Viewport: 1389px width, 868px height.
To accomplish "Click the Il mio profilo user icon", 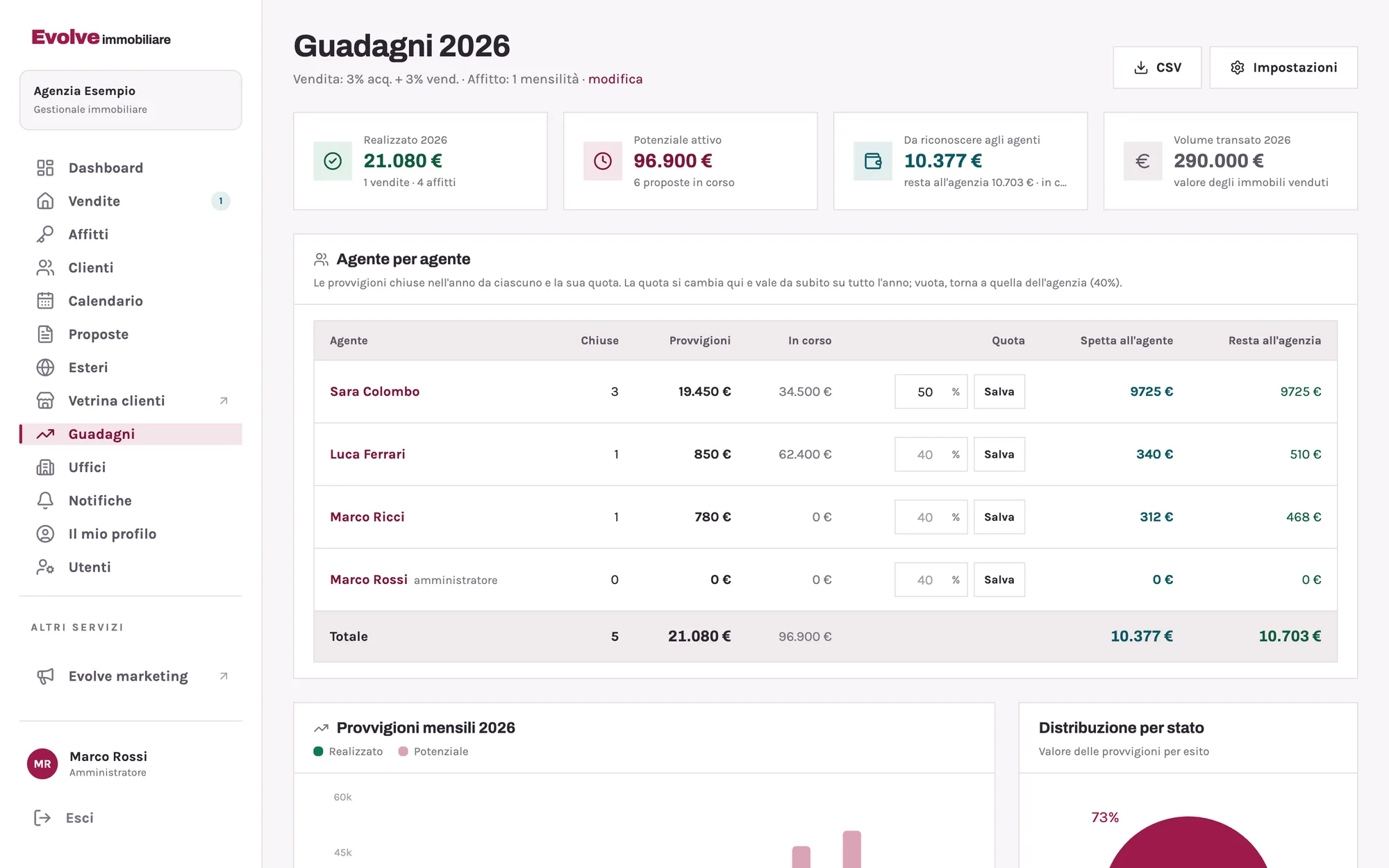I will [x=45, y=535].
